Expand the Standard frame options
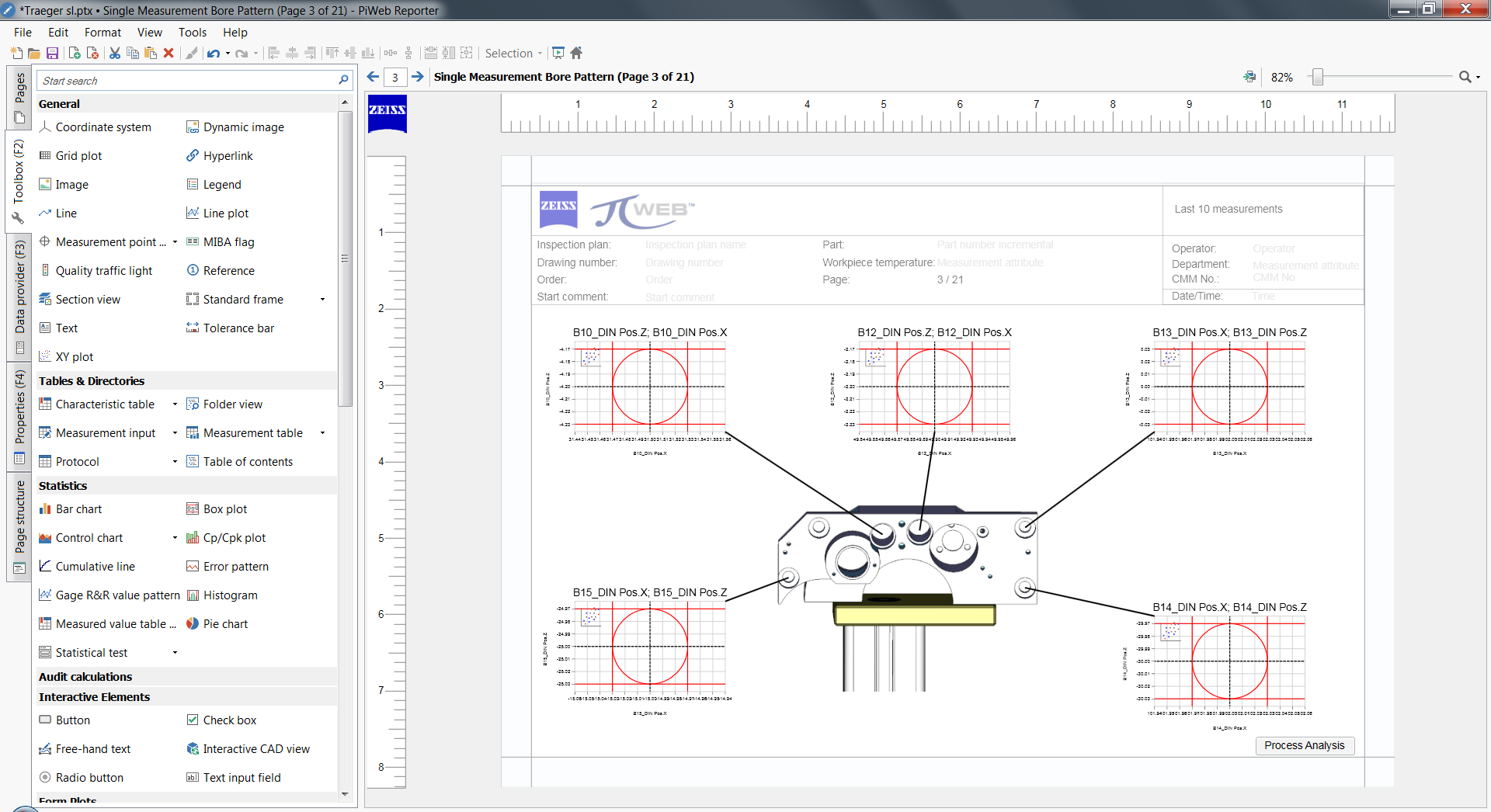The height and width of the screenshot is (812, 1491). 322,299
